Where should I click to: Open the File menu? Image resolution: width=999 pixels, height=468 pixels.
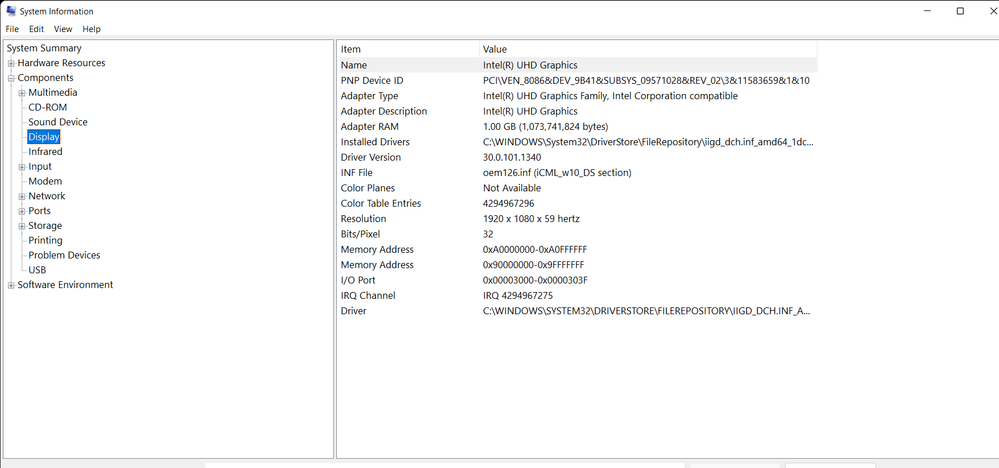point(12,29)
